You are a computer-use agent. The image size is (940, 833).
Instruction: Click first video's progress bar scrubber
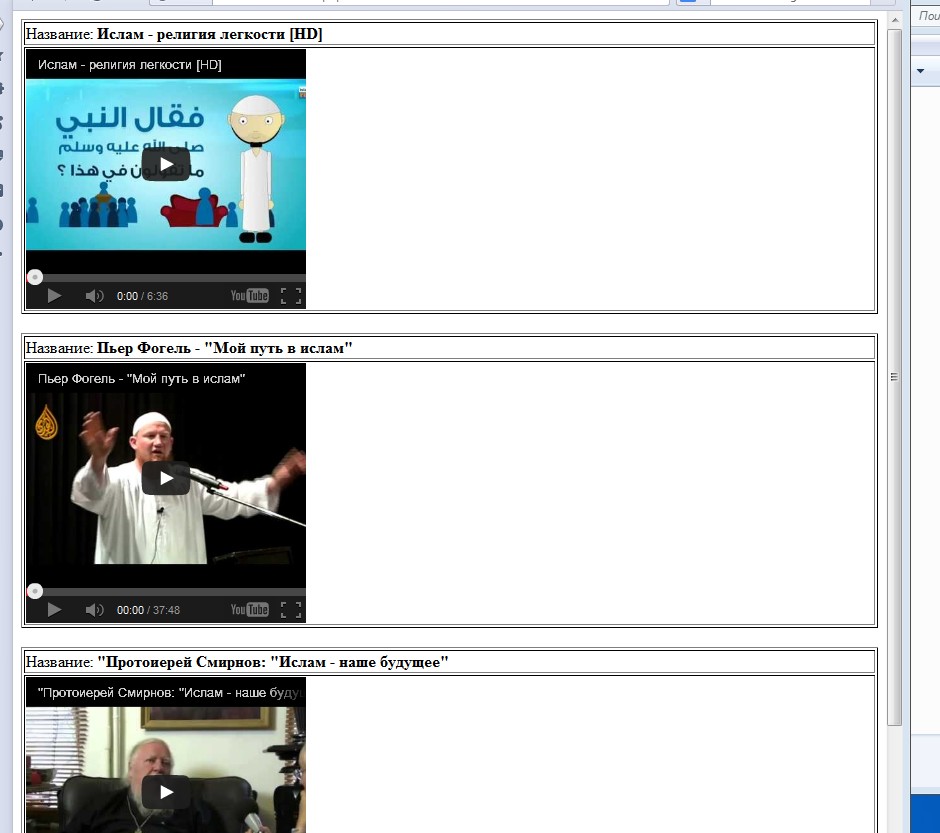point(35,277)
